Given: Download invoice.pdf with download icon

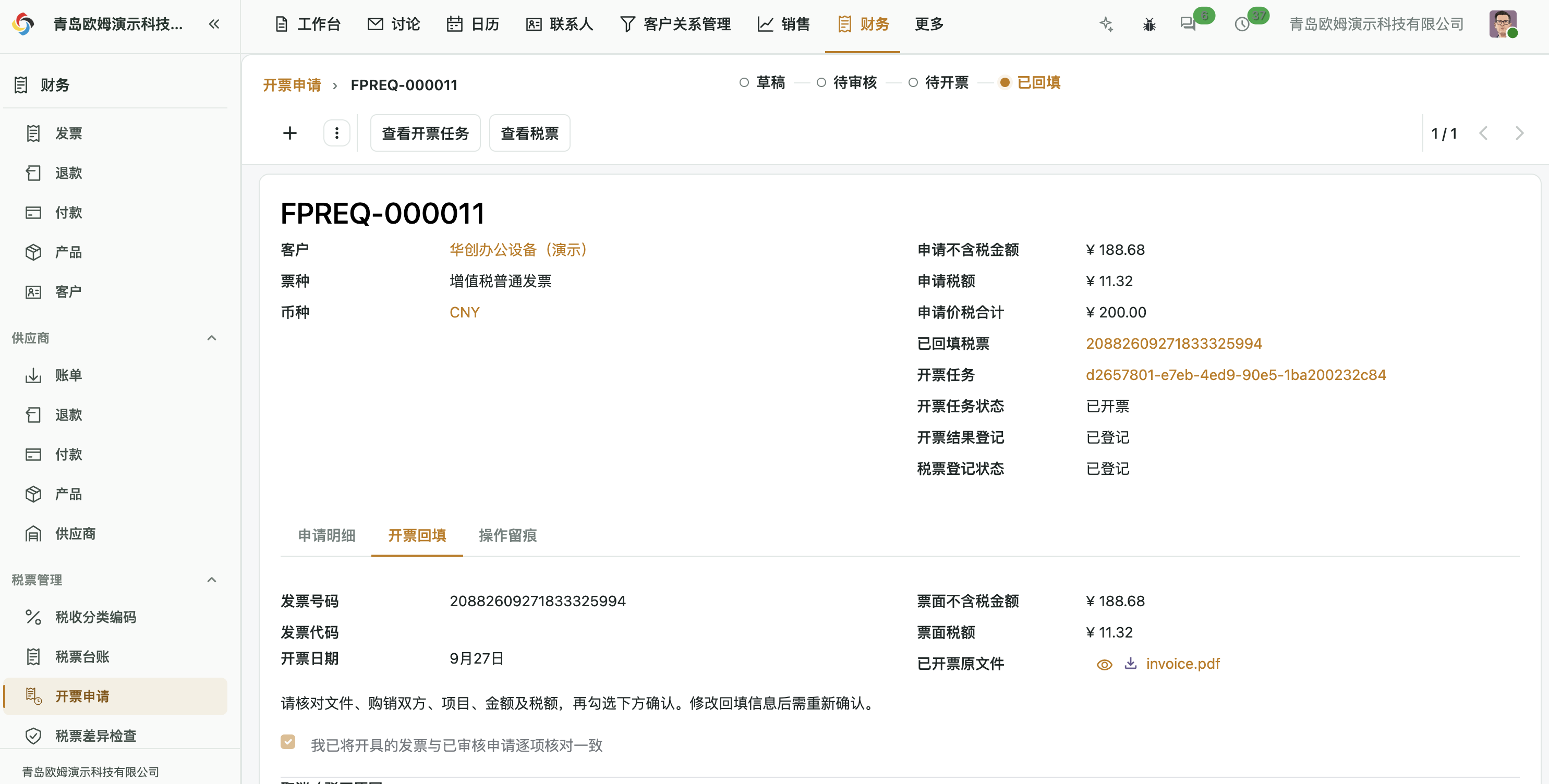Looking at the screenshot, I should (x=1131, y=663).
